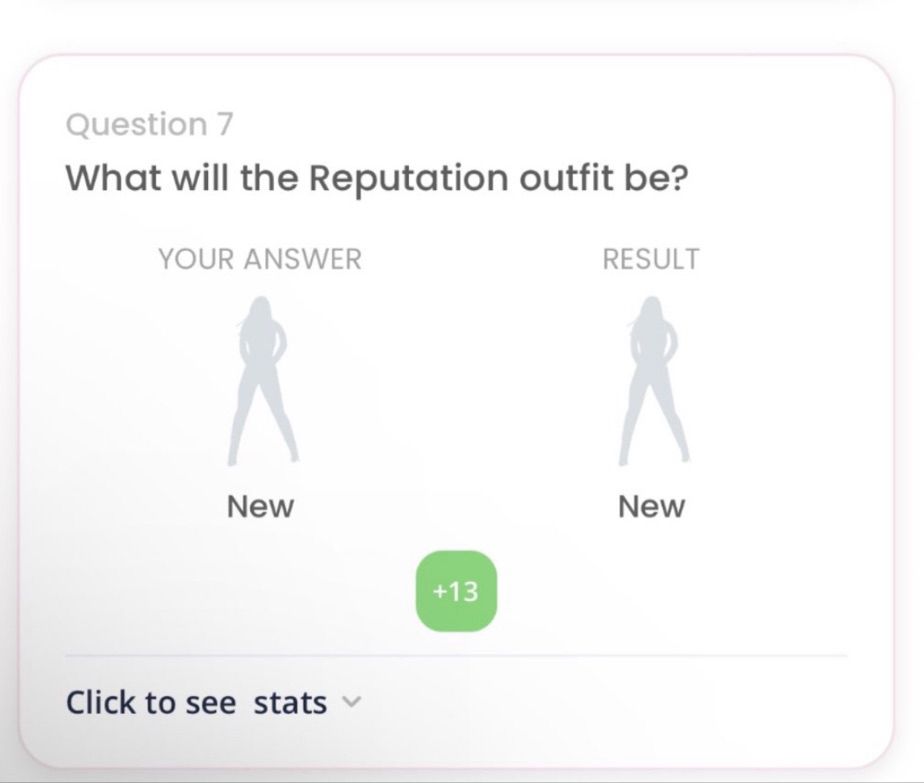Click the green +13 points badge
Image resolution: width=924 pixels, height=783 pixels.
coord(456,591)
